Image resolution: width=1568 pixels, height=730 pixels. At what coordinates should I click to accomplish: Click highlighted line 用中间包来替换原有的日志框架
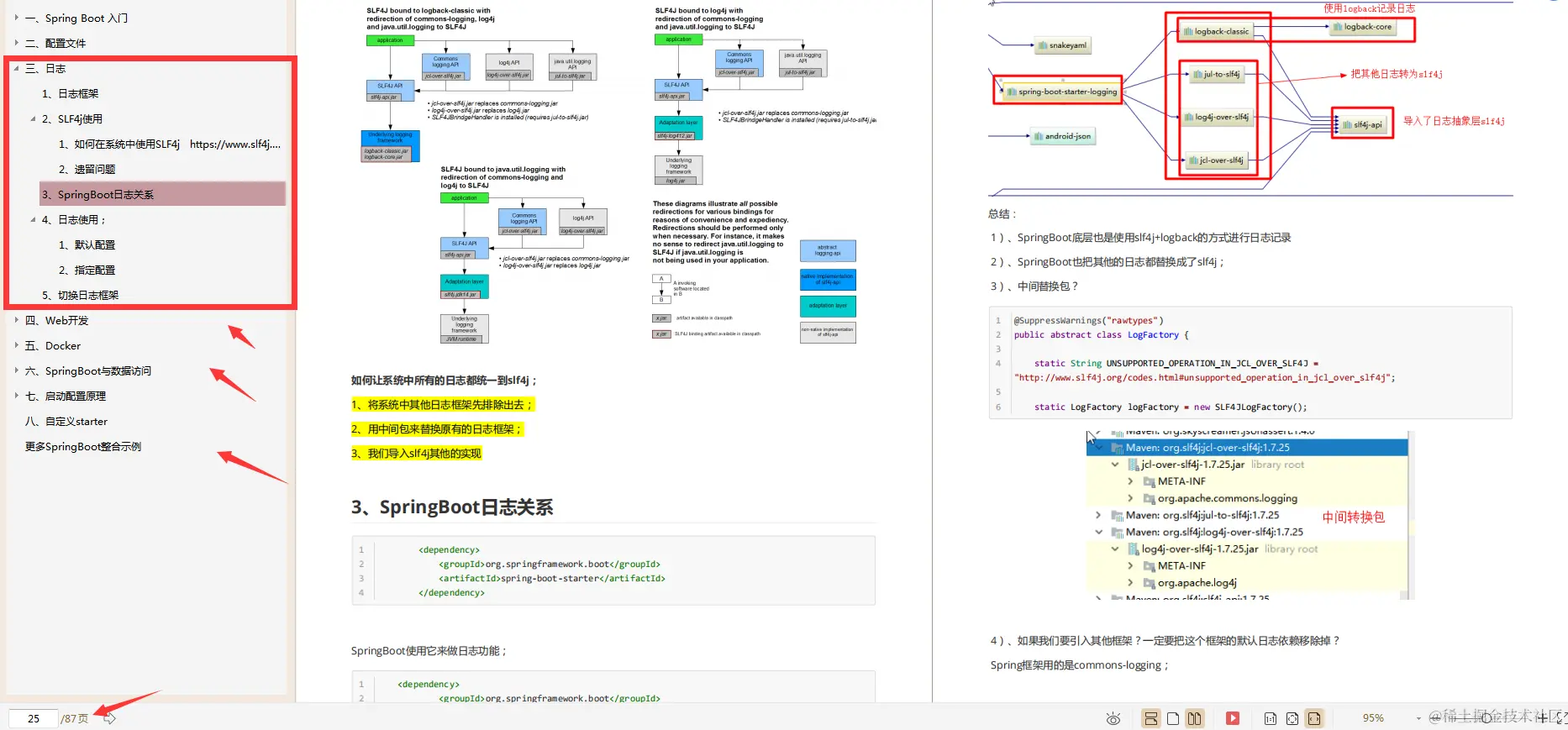tap(437, 429)
